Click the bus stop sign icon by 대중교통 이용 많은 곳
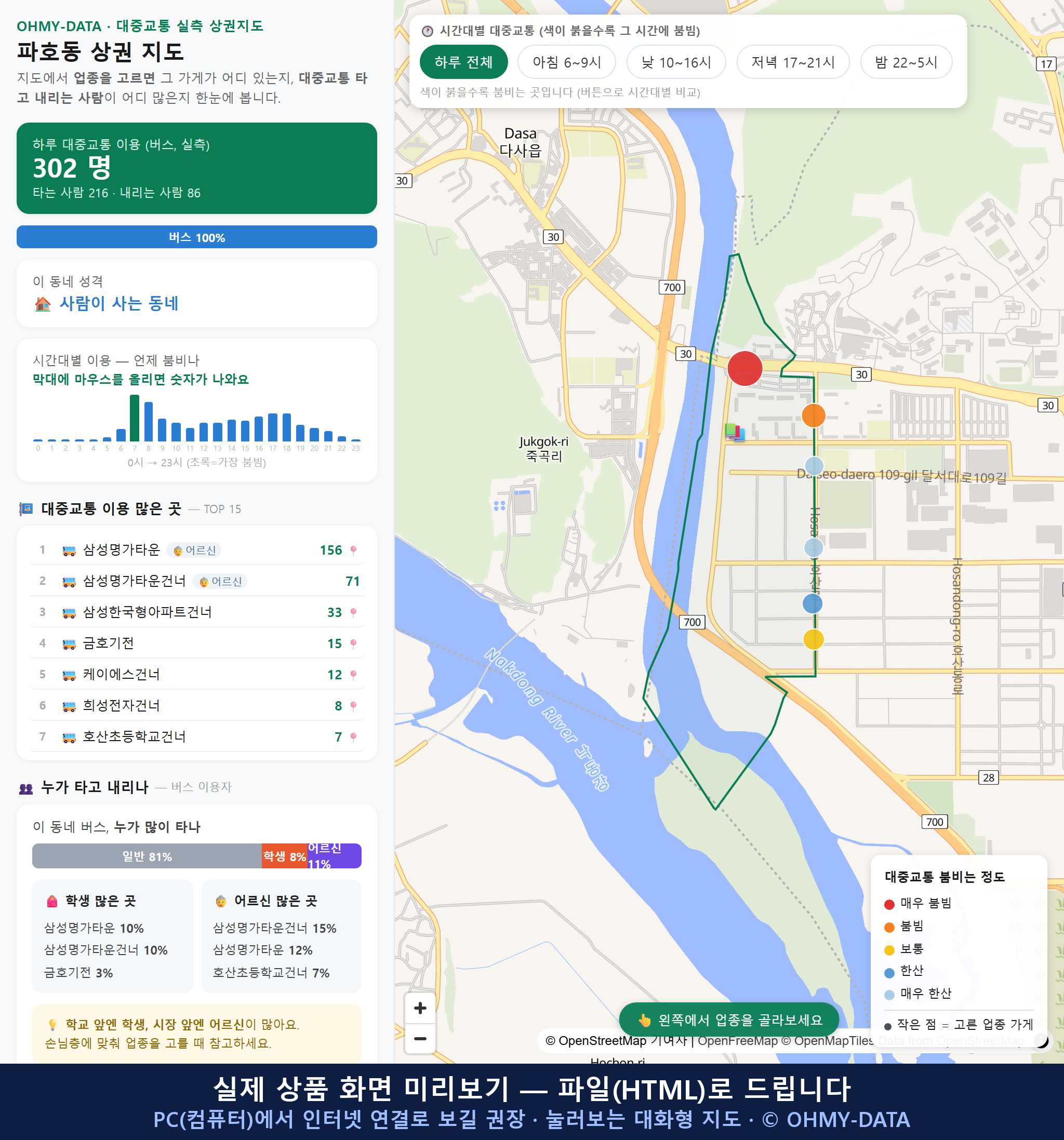This screenshot has width=1064, height=1140. point(26,508)
